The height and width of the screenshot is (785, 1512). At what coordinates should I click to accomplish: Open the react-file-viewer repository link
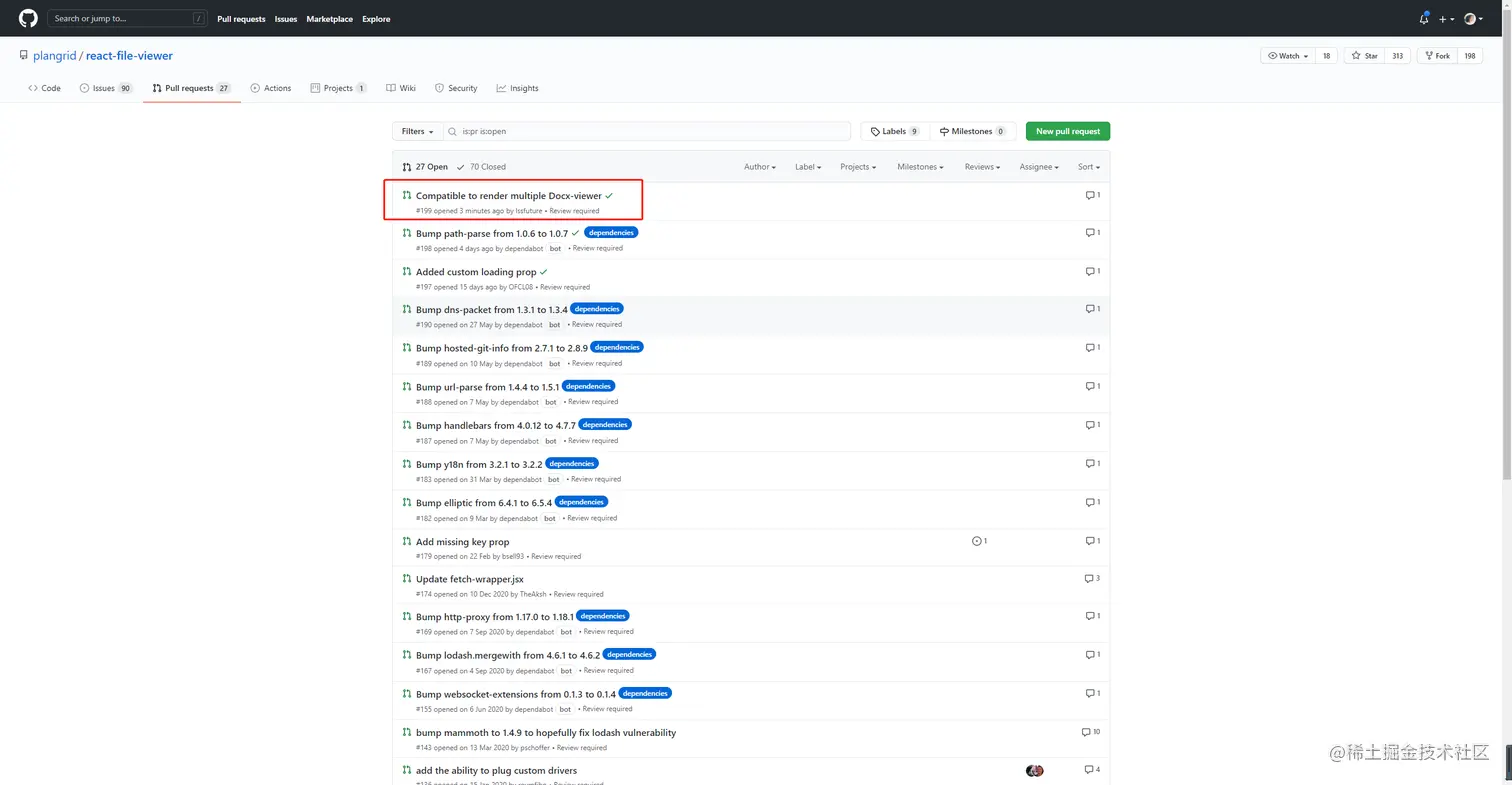click(129, 56)
